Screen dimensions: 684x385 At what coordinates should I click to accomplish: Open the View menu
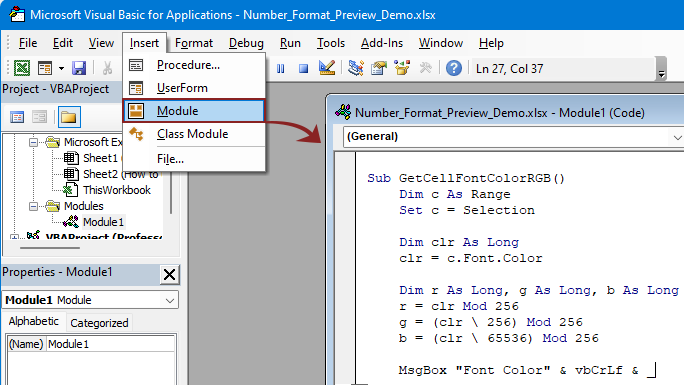(101, 43)
